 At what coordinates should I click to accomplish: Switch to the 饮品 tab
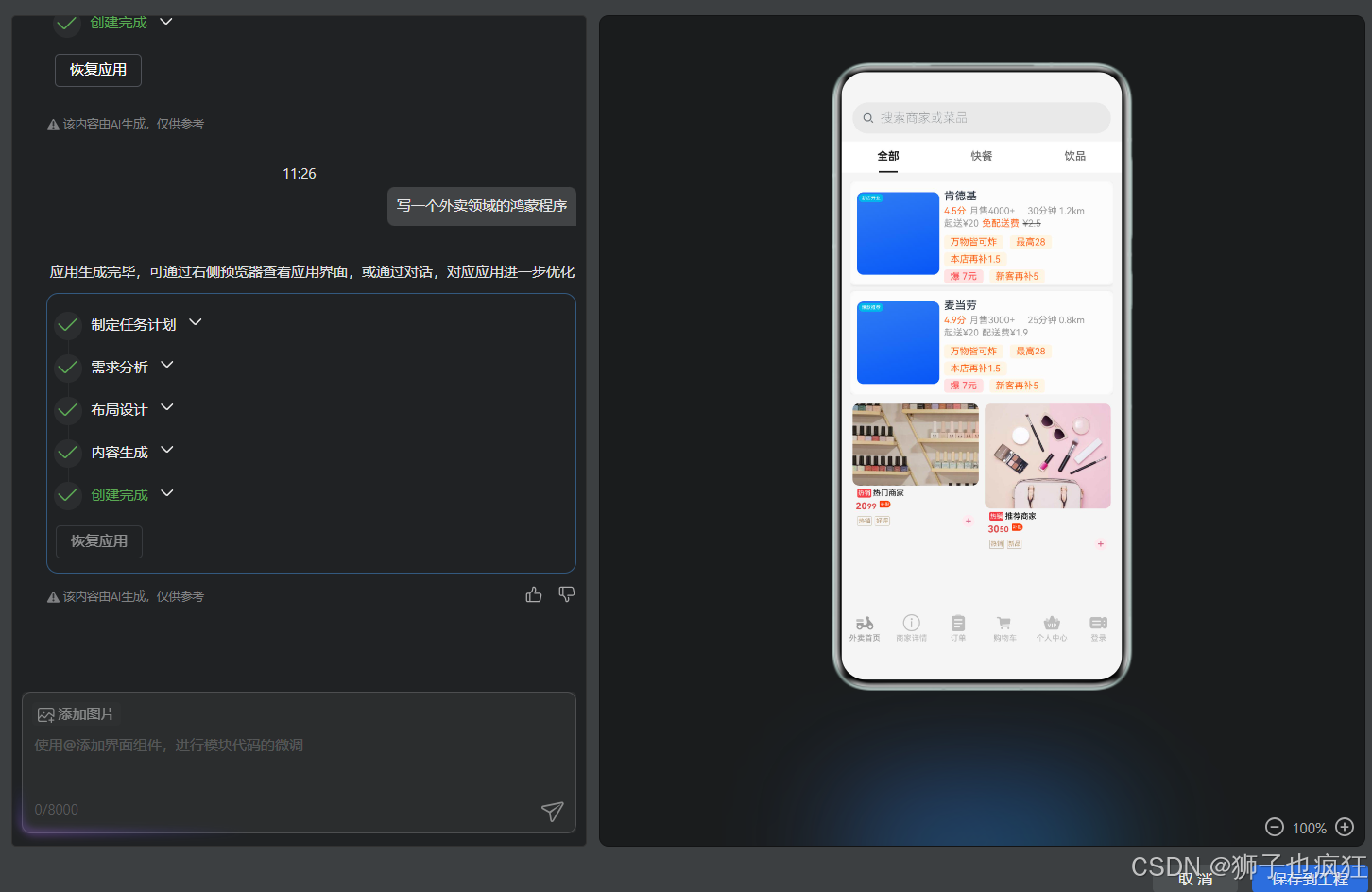point(1074,156)
